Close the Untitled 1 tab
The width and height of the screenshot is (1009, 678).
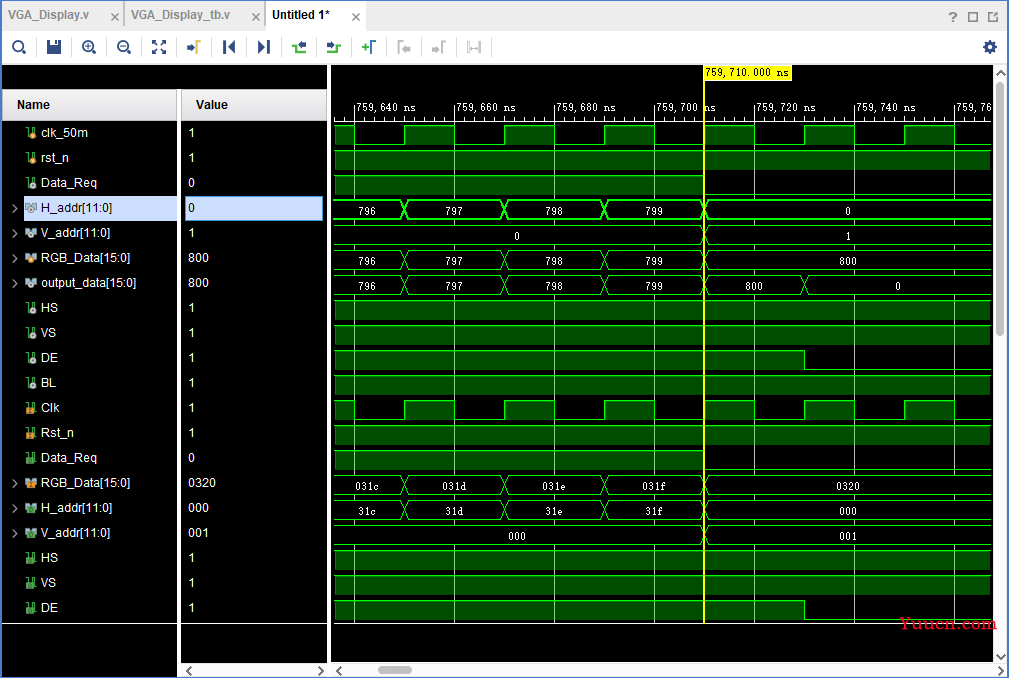[x=356, y=17]
